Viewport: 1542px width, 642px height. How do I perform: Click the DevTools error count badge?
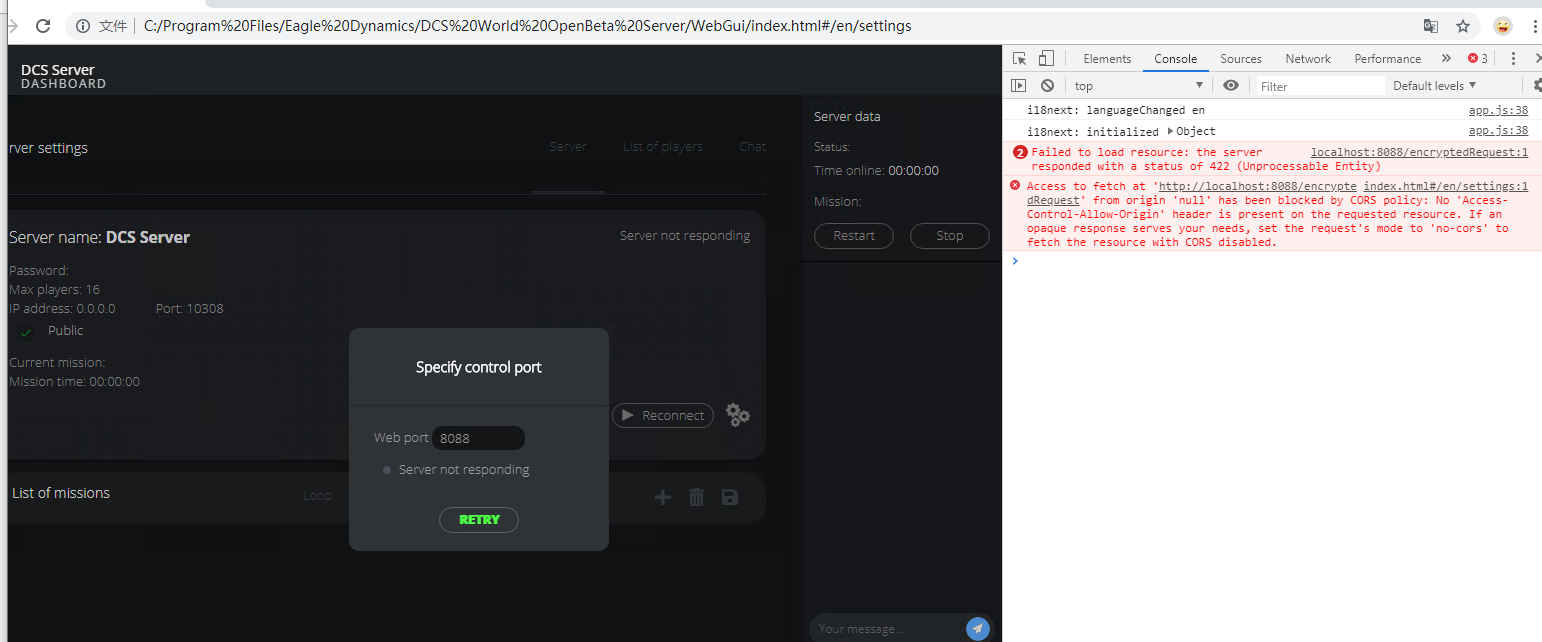[1478, 59]
